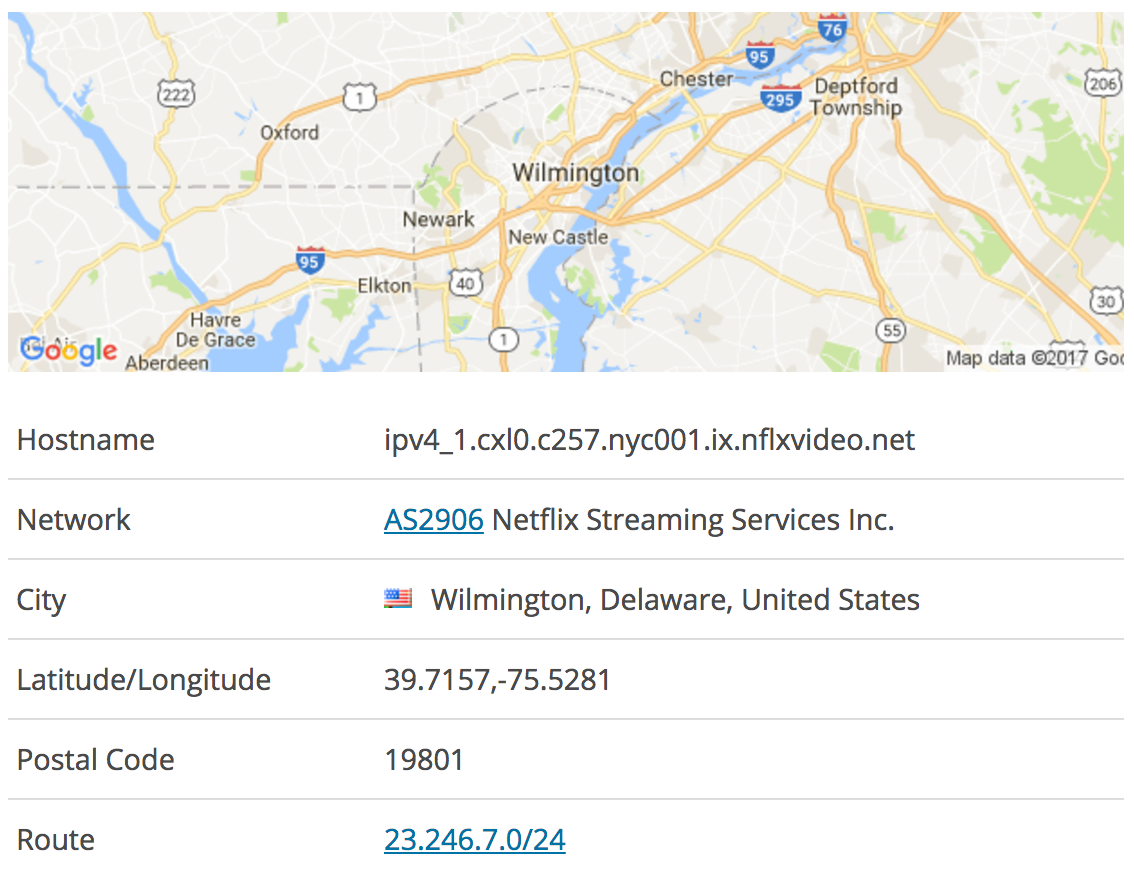Click the Route 40 shield near Elkton
The image size is (1134, 882).
(465, 283)
